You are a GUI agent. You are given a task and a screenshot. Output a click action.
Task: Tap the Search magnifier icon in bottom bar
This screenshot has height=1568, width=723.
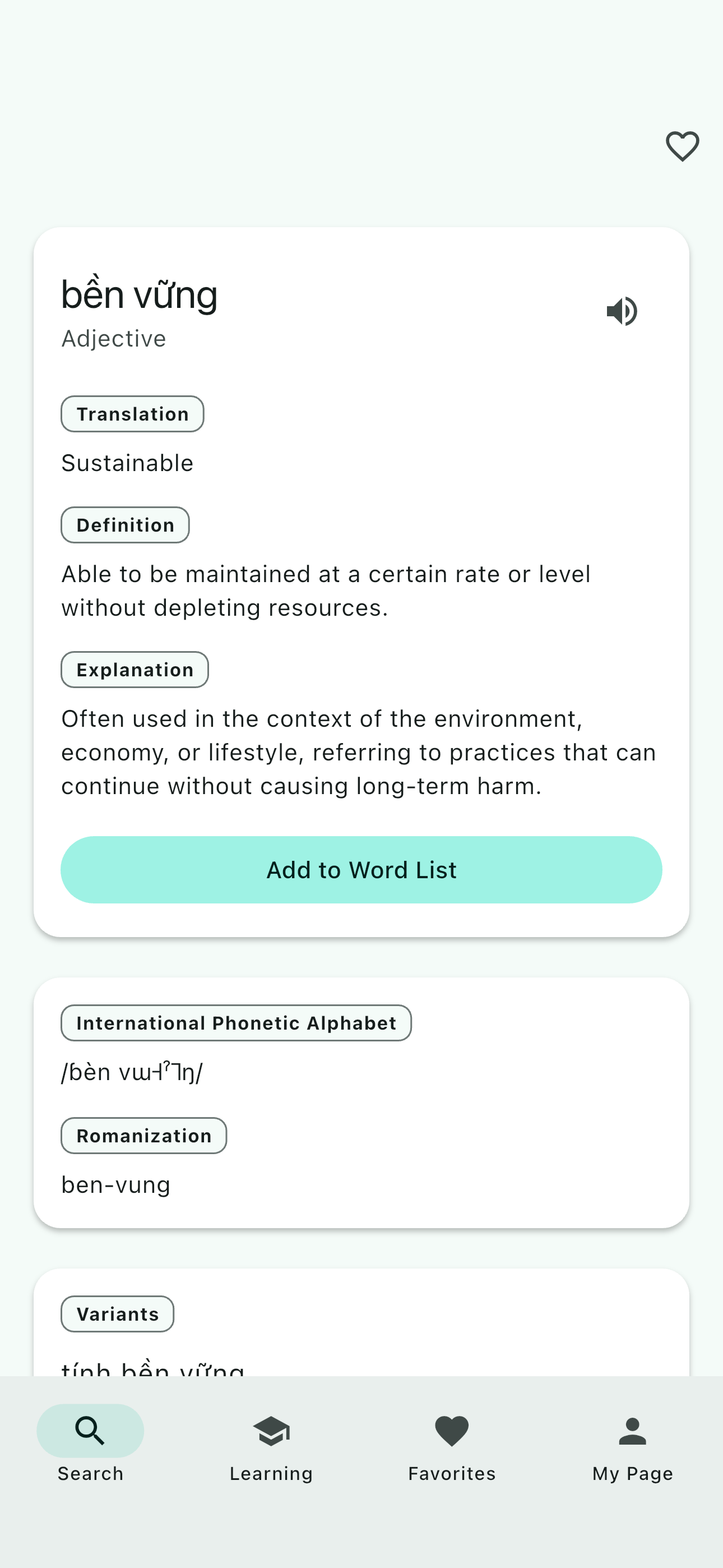(90, 1431)
